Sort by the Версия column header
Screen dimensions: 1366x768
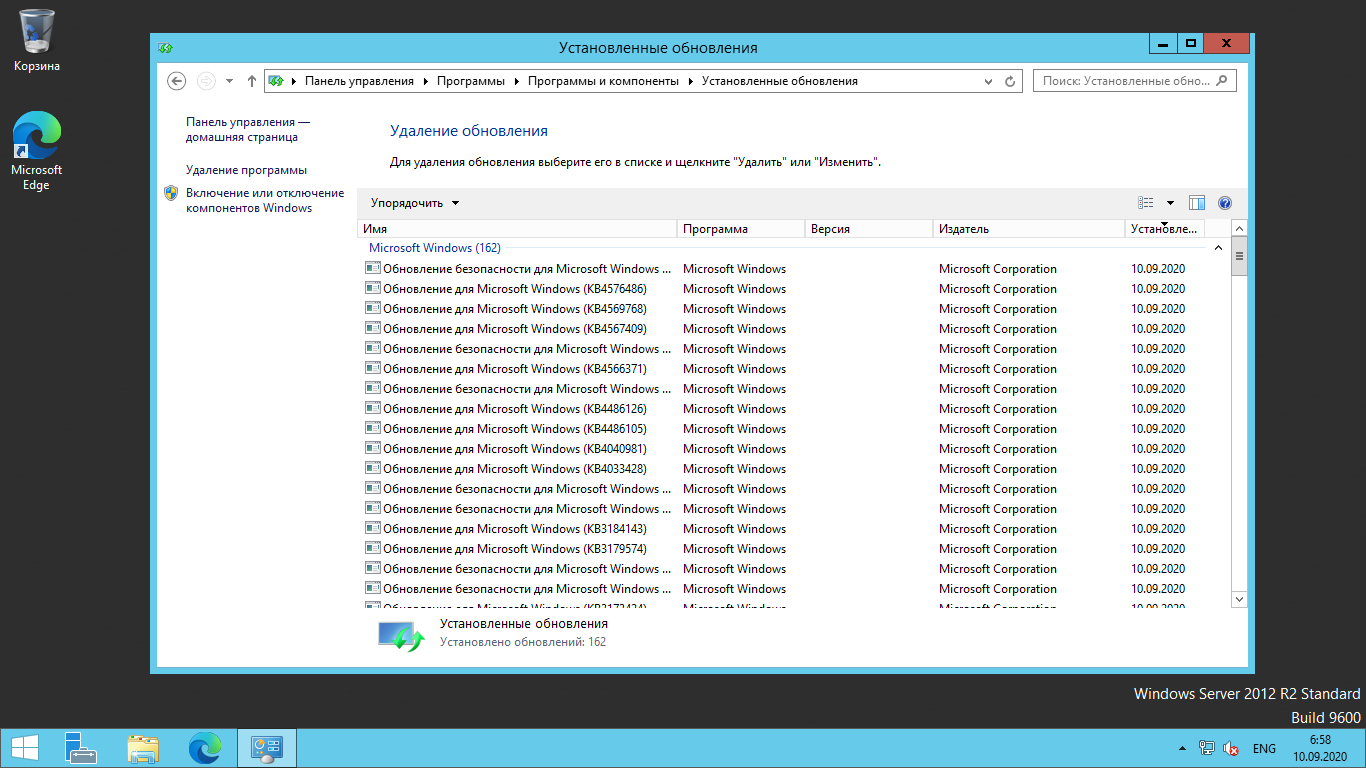[x=869, y=229]
